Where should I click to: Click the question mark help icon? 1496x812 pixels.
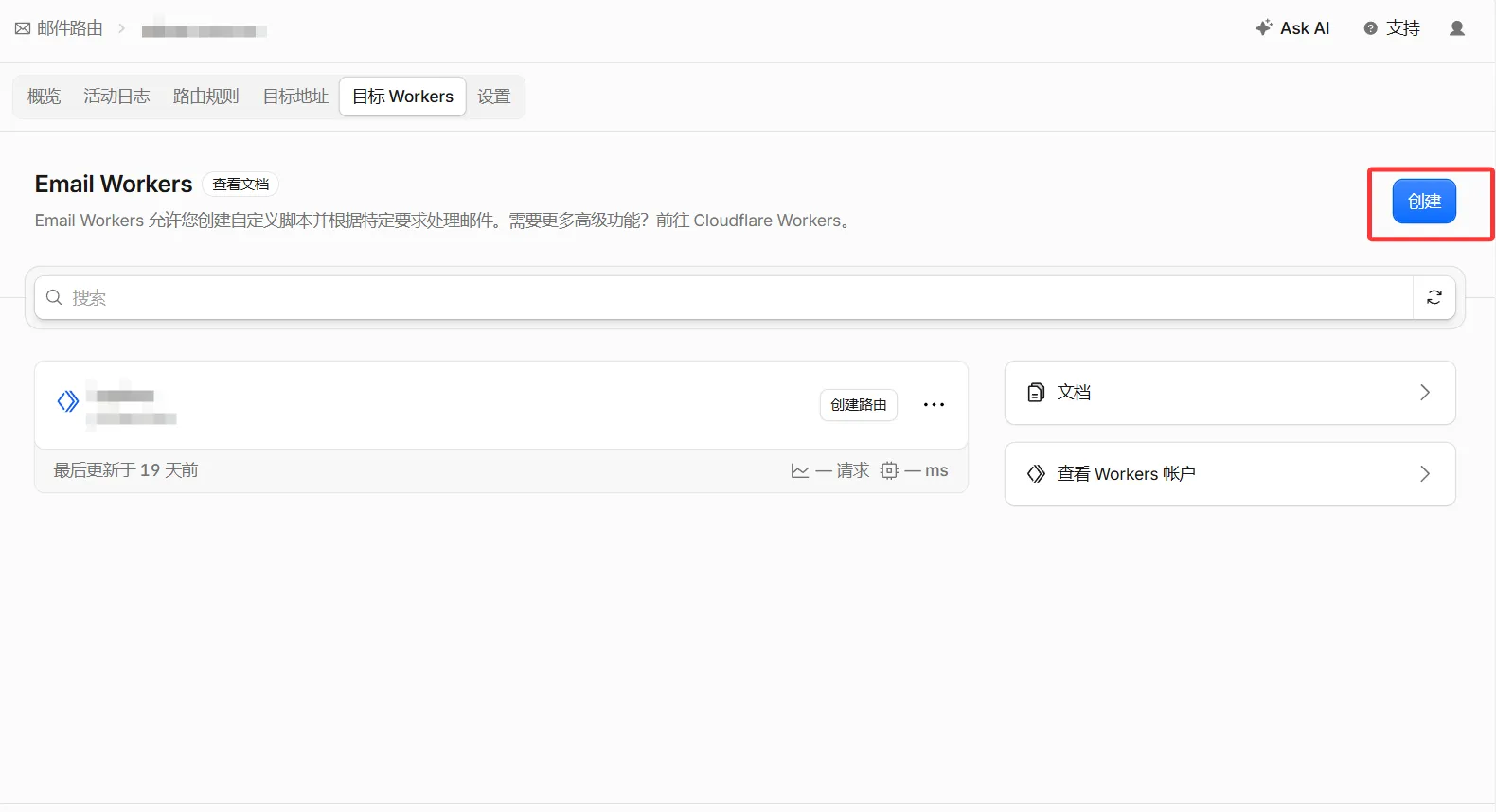click(x=1370, y=28)
